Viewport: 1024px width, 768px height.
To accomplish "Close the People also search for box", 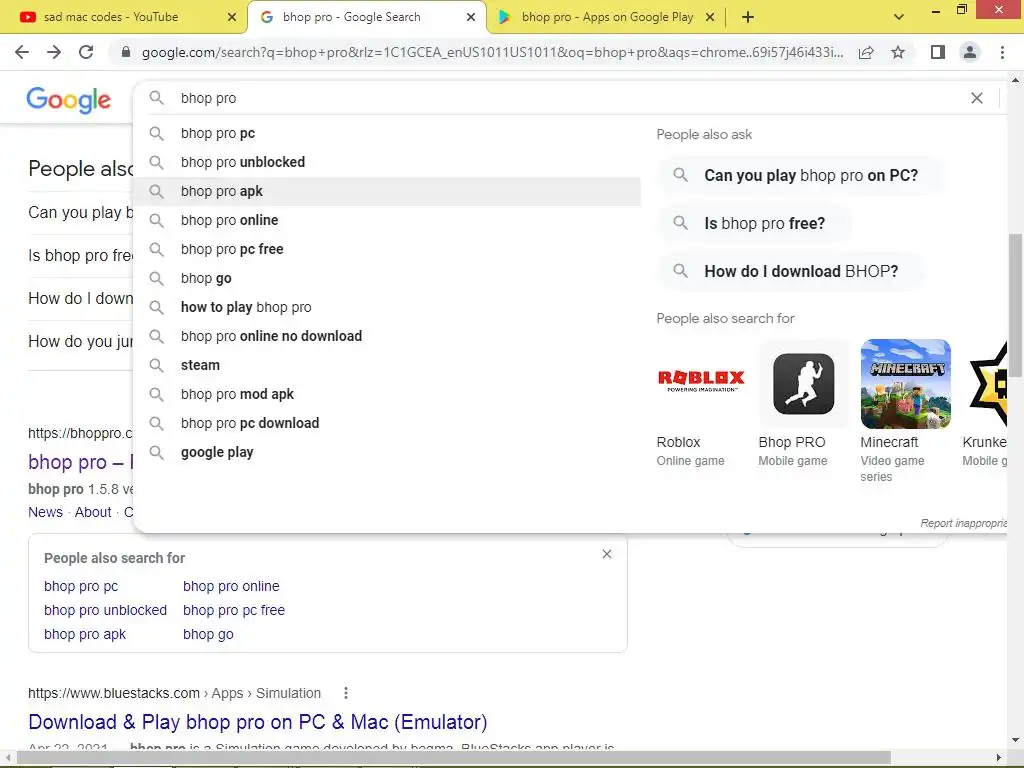I will 607,554.
